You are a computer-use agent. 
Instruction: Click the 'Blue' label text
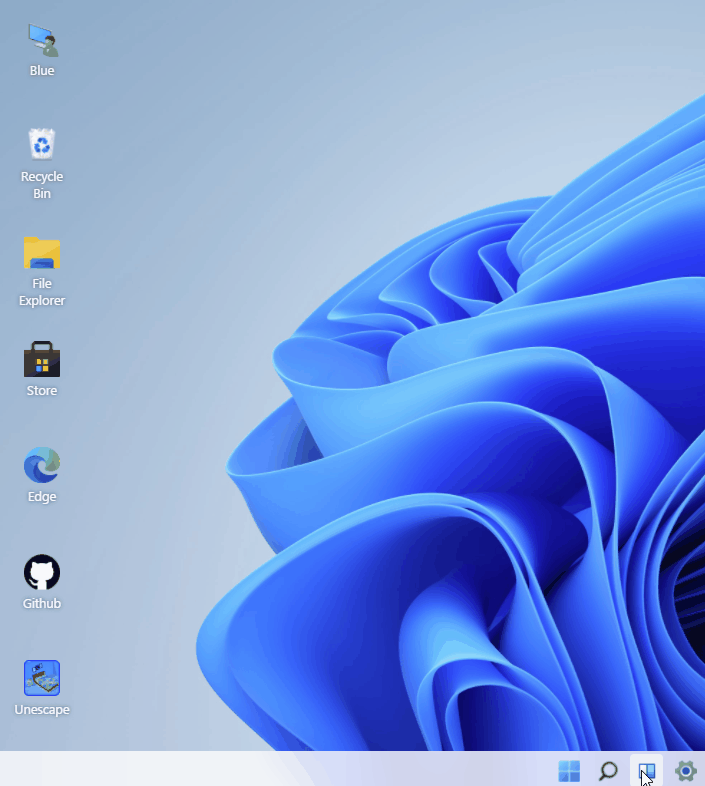tap(42, 71)
